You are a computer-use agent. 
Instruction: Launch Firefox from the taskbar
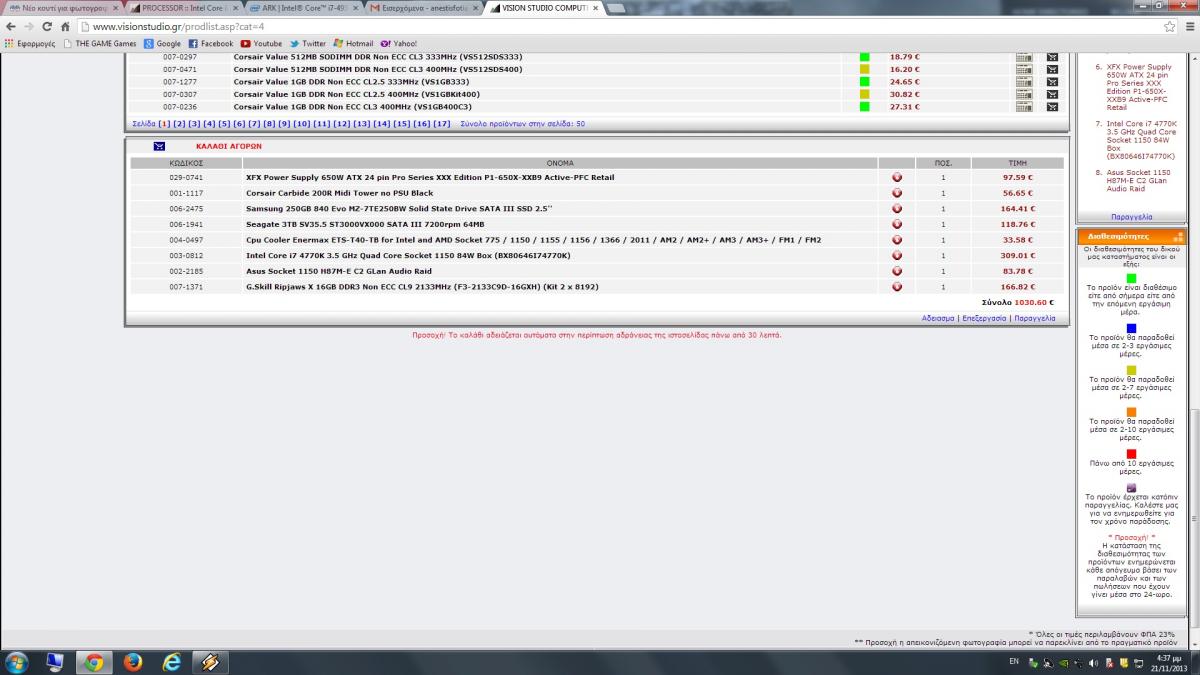pyautogui.click(x=132, y=662)
